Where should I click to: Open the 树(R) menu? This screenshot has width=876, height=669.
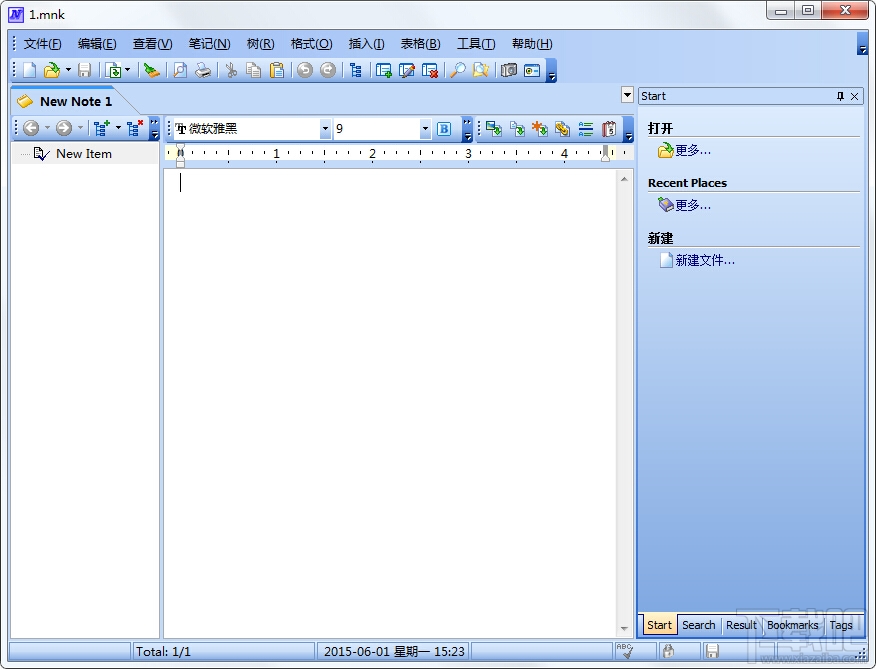point(260,44)
